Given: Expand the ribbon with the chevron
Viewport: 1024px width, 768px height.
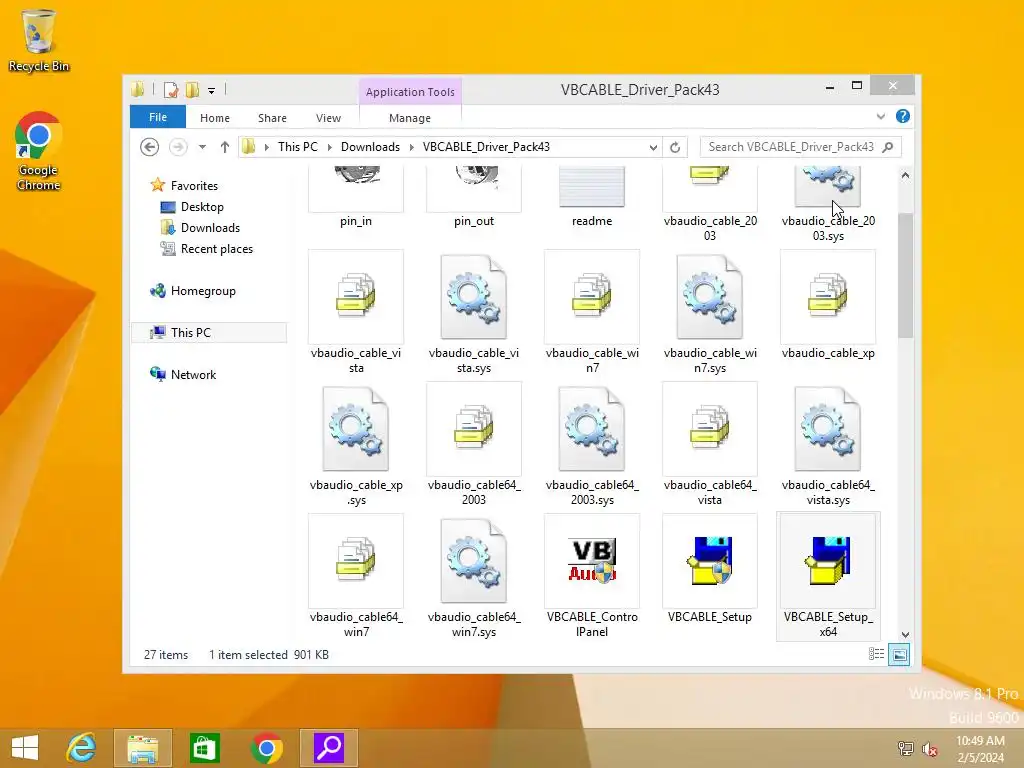Looking at the screenshot, I should pyautogui.click(x=880, y=116).
